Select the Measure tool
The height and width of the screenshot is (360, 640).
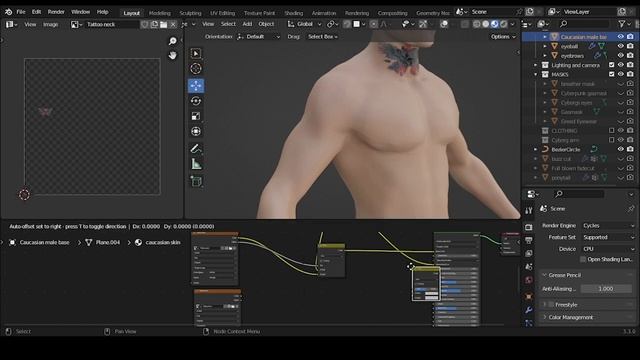click(x=196, y=164)
